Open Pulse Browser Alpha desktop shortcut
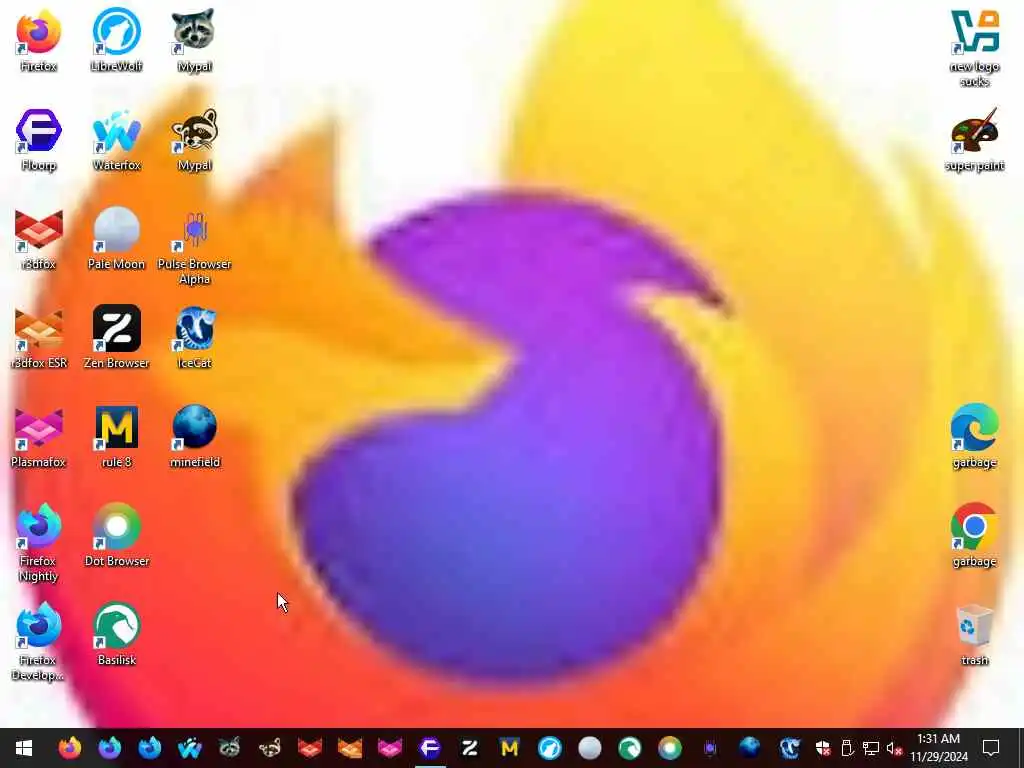This screenshot has height=768, width=1024. coord(195,246)
